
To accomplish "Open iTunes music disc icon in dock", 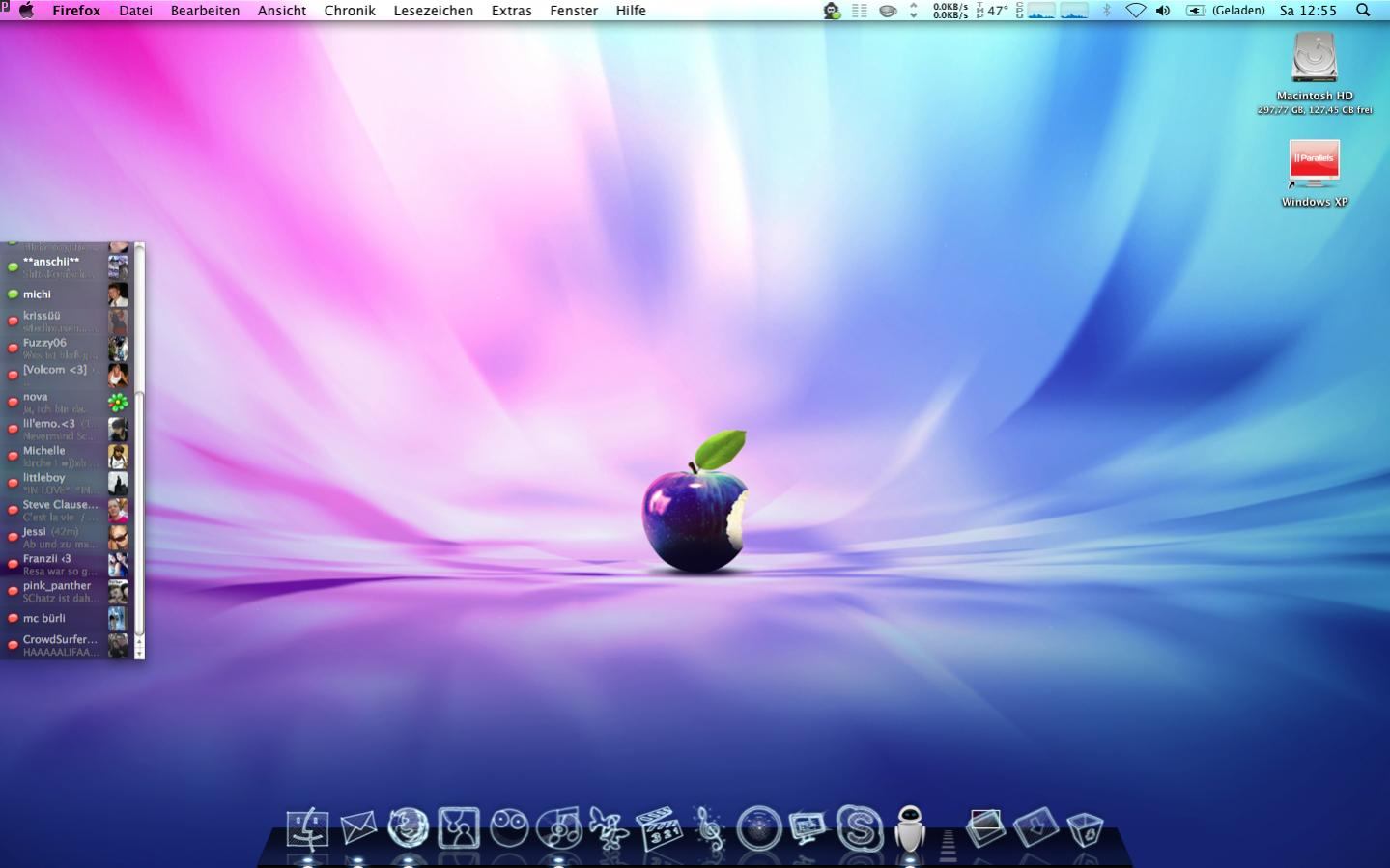I will coord(559,828).
